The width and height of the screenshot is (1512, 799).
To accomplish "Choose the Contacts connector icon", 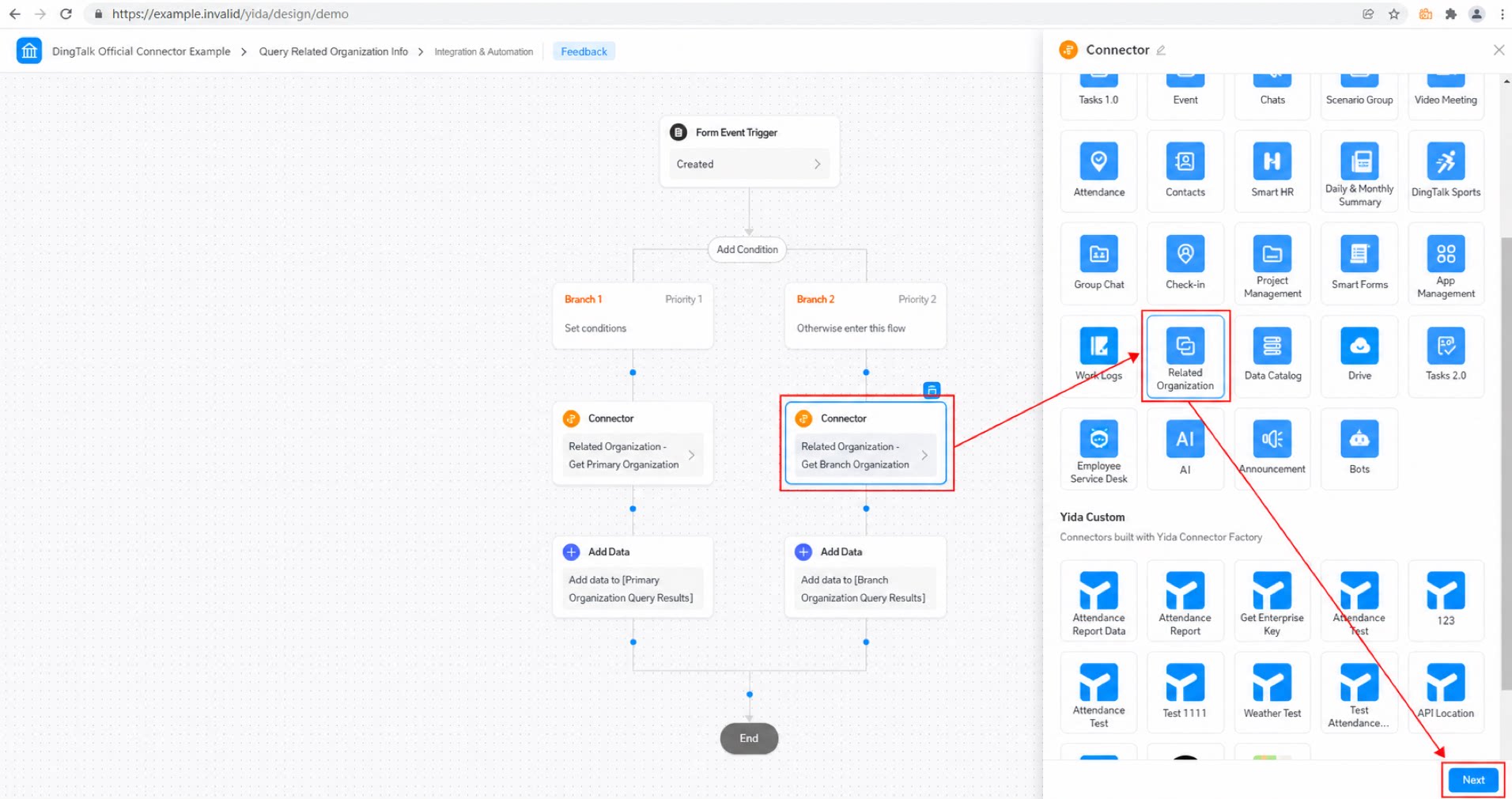I will (x=1185, y=161).
